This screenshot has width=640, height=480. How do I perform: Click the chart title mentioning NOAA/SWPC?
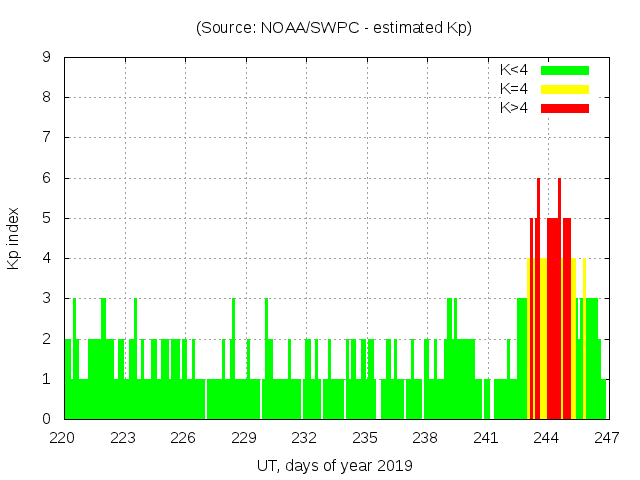coord(334,28)
